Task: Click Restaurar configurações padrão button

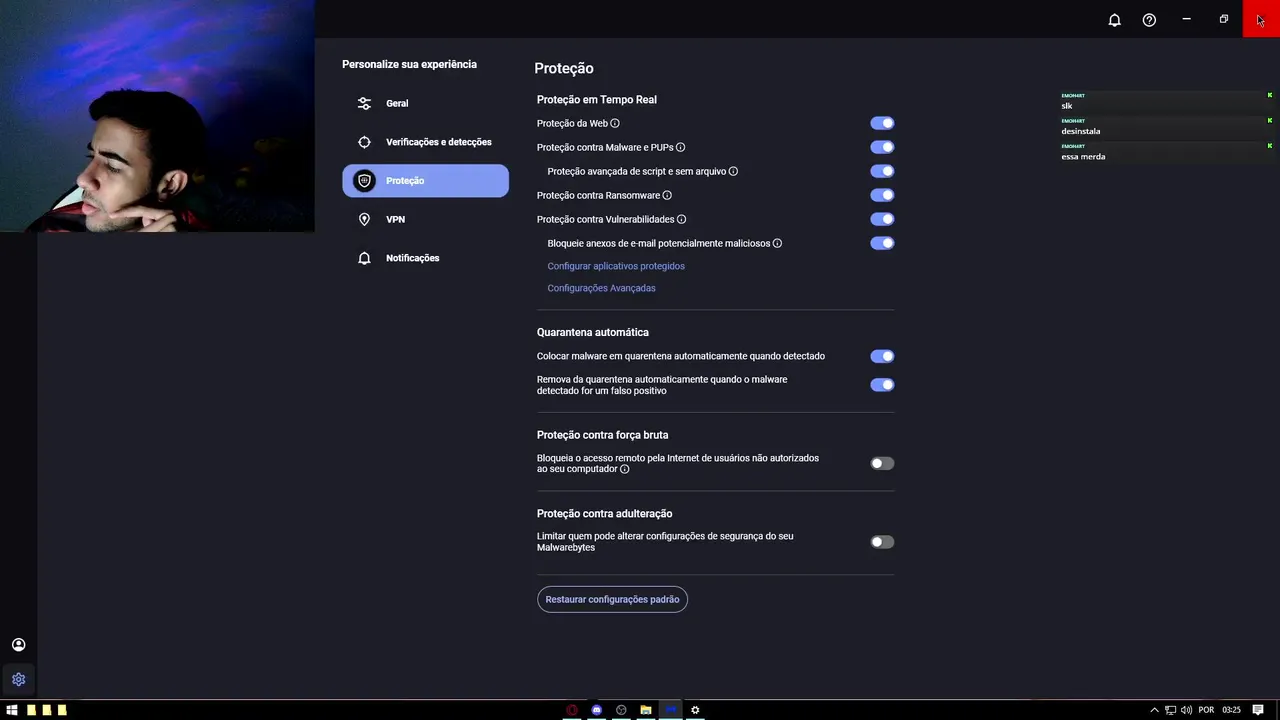Action: click(x=612, y=599)
